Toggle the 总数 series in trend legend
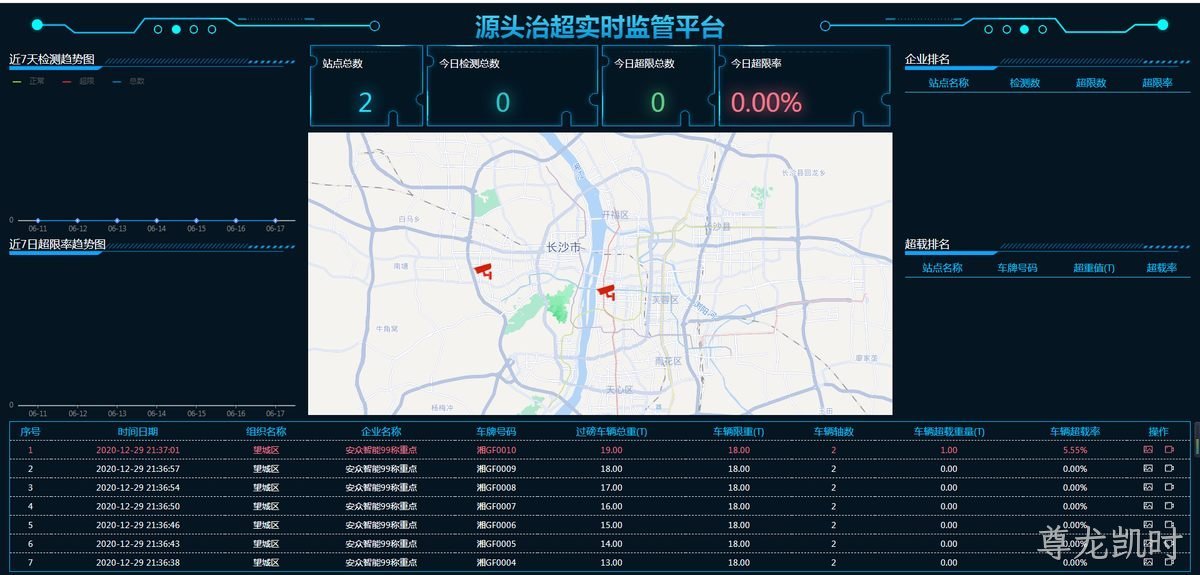 (129, 81)
